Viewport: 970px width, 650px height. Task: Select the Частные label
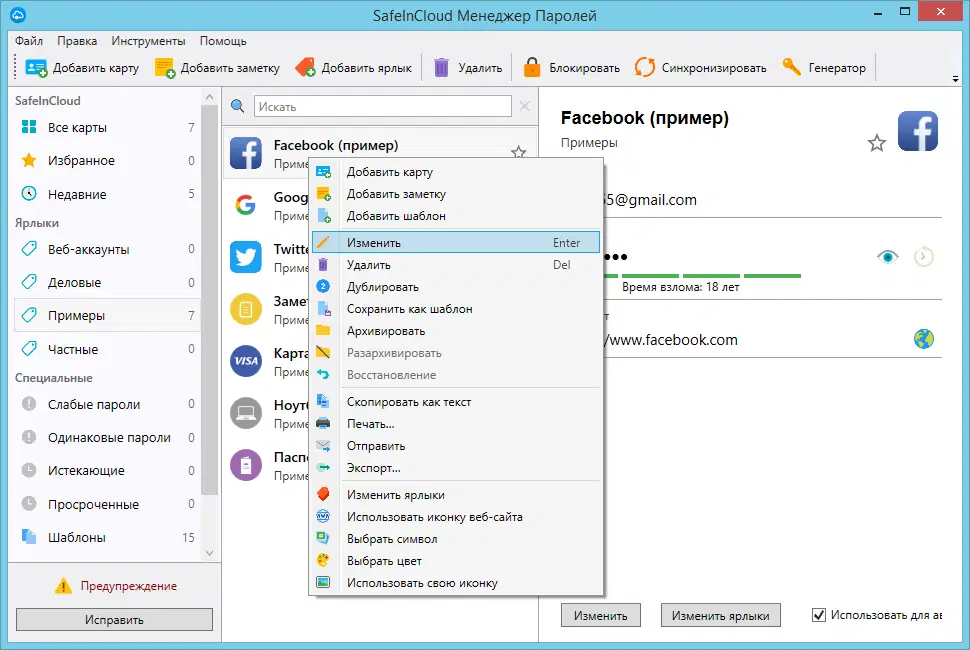click(x=107, y=349)
